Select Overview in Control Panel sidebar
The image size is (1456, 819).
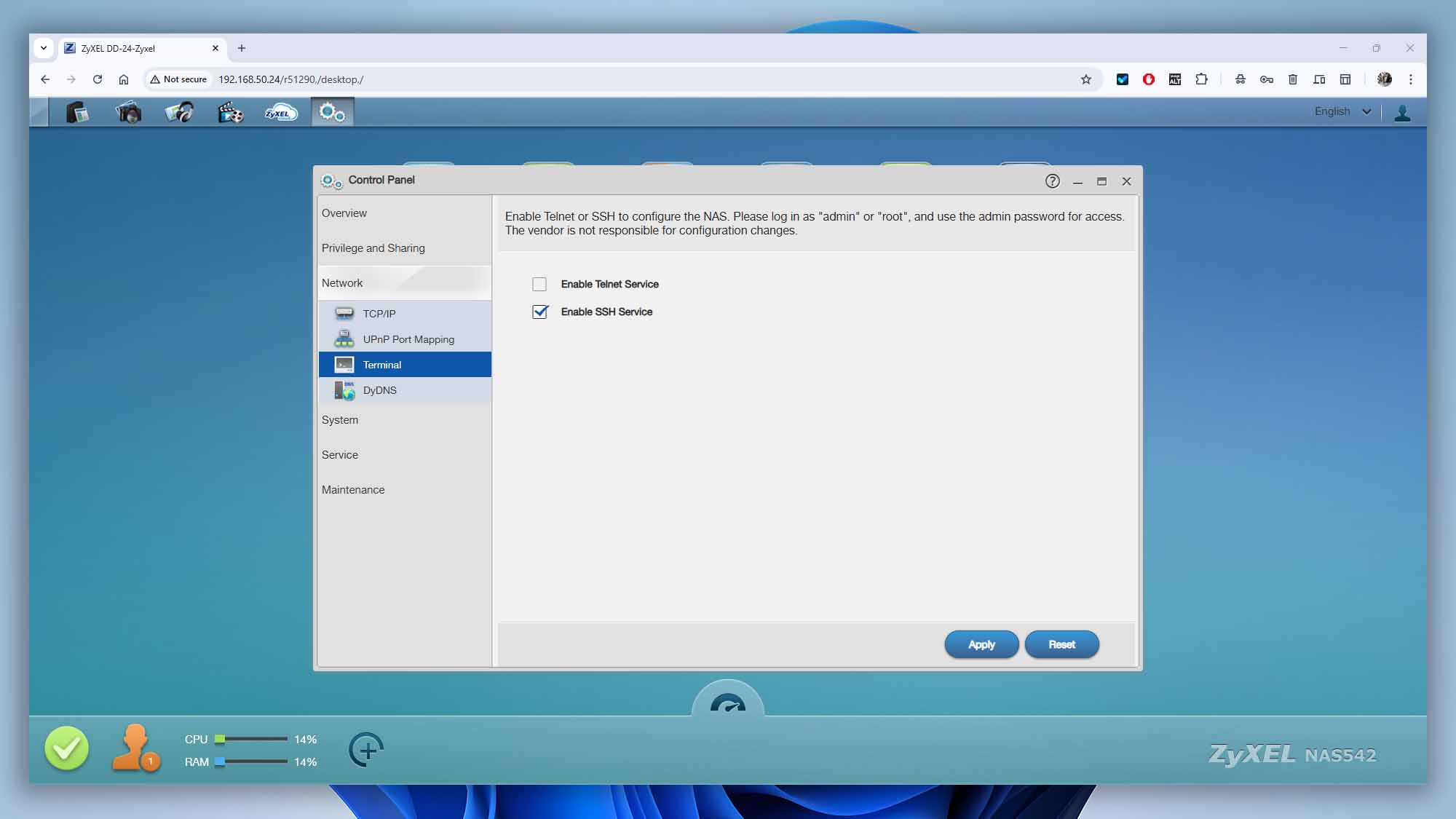point(404,213)
